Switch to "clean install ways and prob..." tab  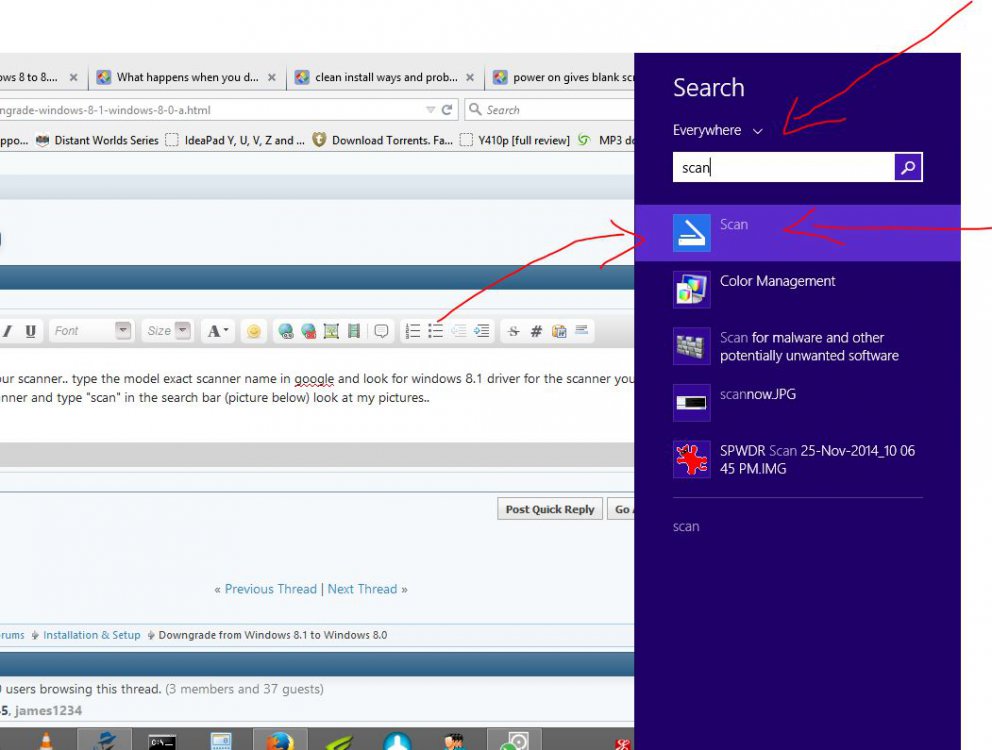coord(385,77)
